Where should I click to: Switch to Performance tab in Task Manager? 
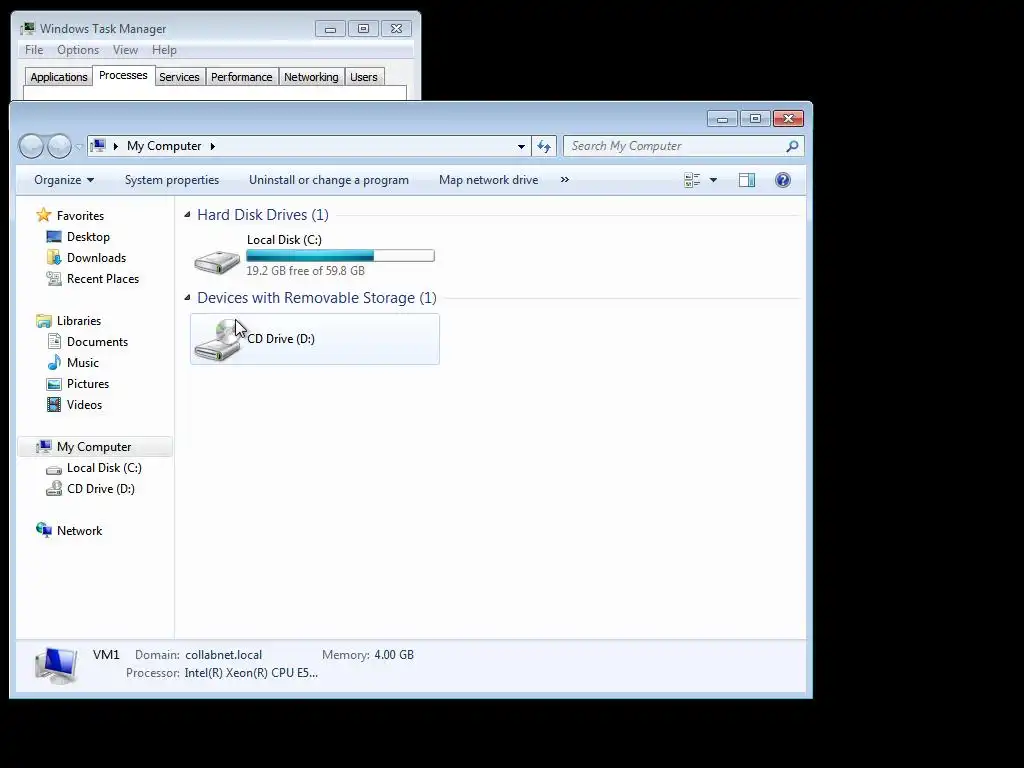(242, 77)
